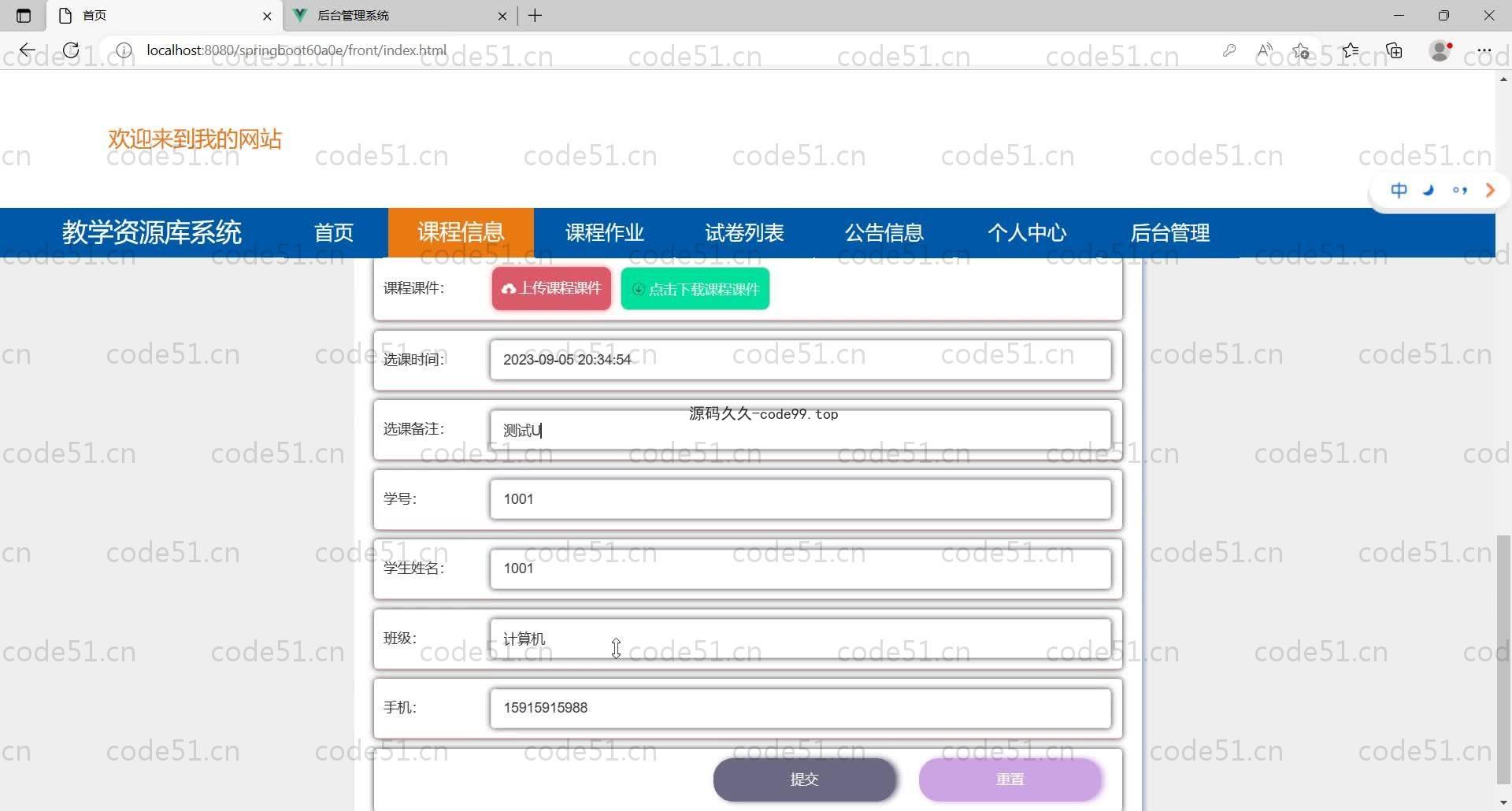Viewport: 1512px width, 811px height.
Task: Expand the IME toolbar orange arrow
Action: [1490, 190]
